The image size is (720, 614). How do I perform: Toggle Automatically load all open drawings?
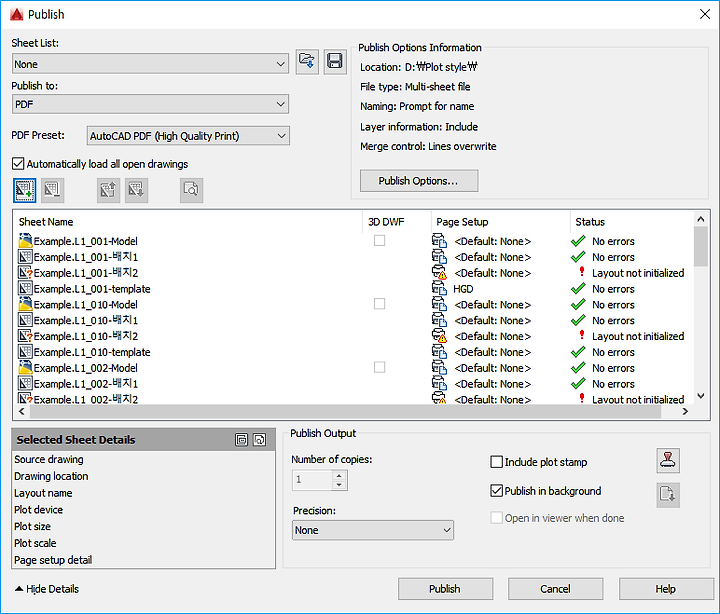click(x=18, y=164)
